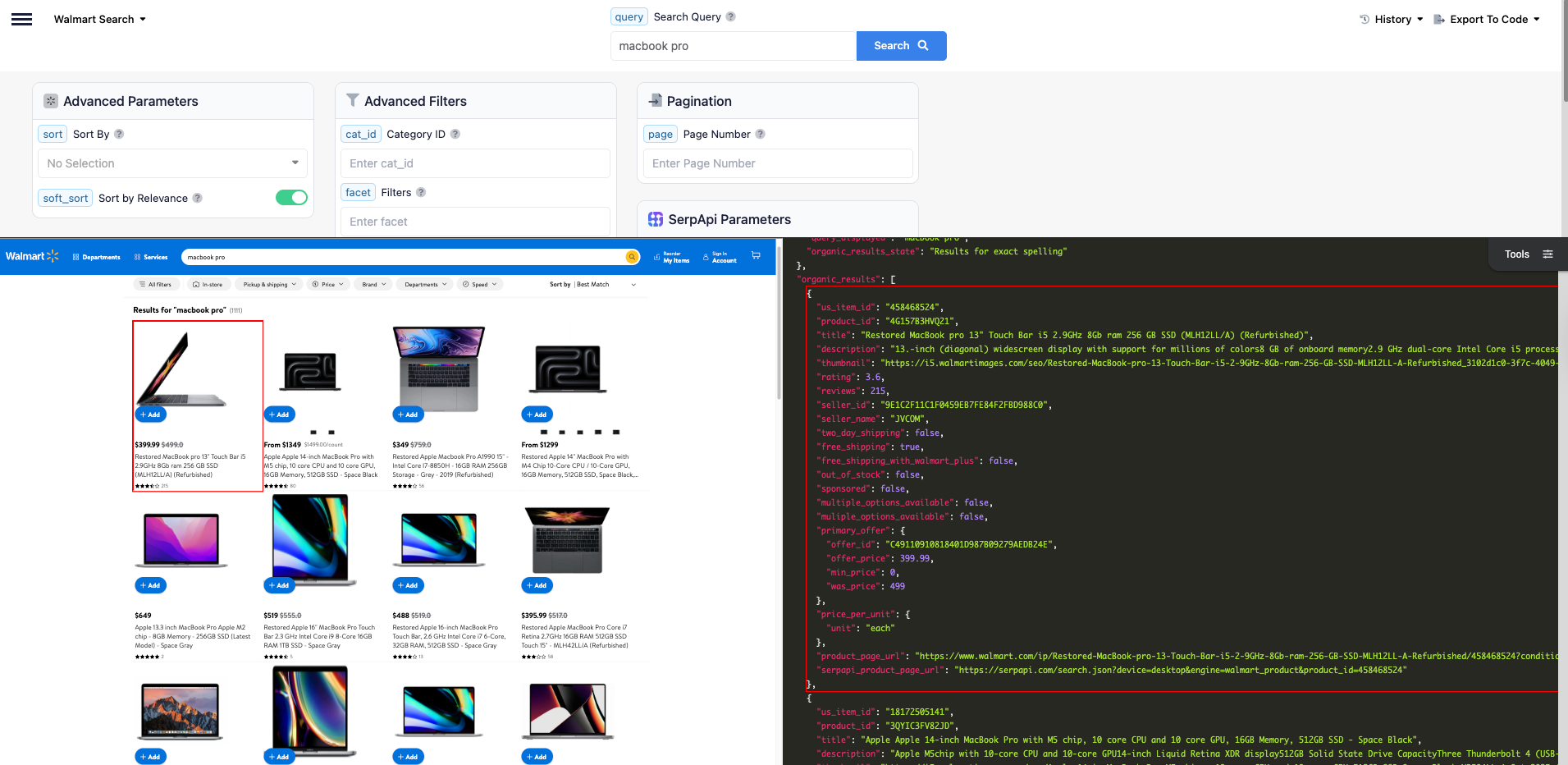Click the Enter Page Number input field

(x=778, y=163)
